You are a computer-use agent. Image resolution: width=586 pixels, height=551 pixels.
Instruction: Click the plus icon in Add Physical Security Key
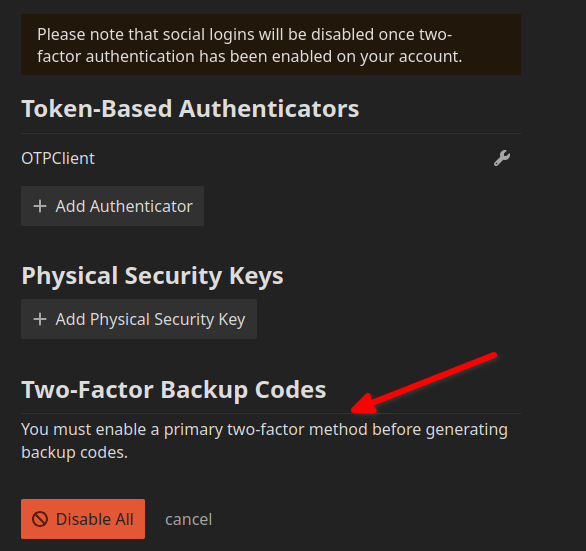point(40,319)
